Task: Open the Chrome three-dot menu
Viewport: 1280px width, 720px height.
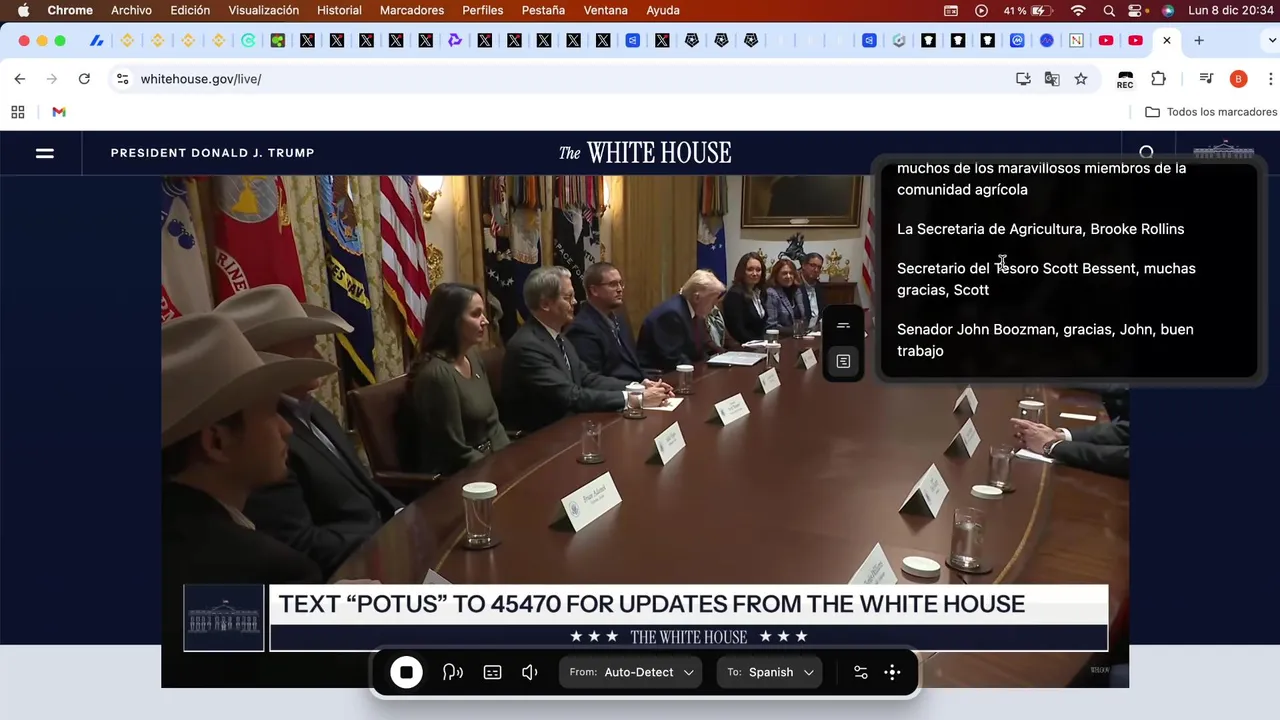Action: [x=1270, y=79]
